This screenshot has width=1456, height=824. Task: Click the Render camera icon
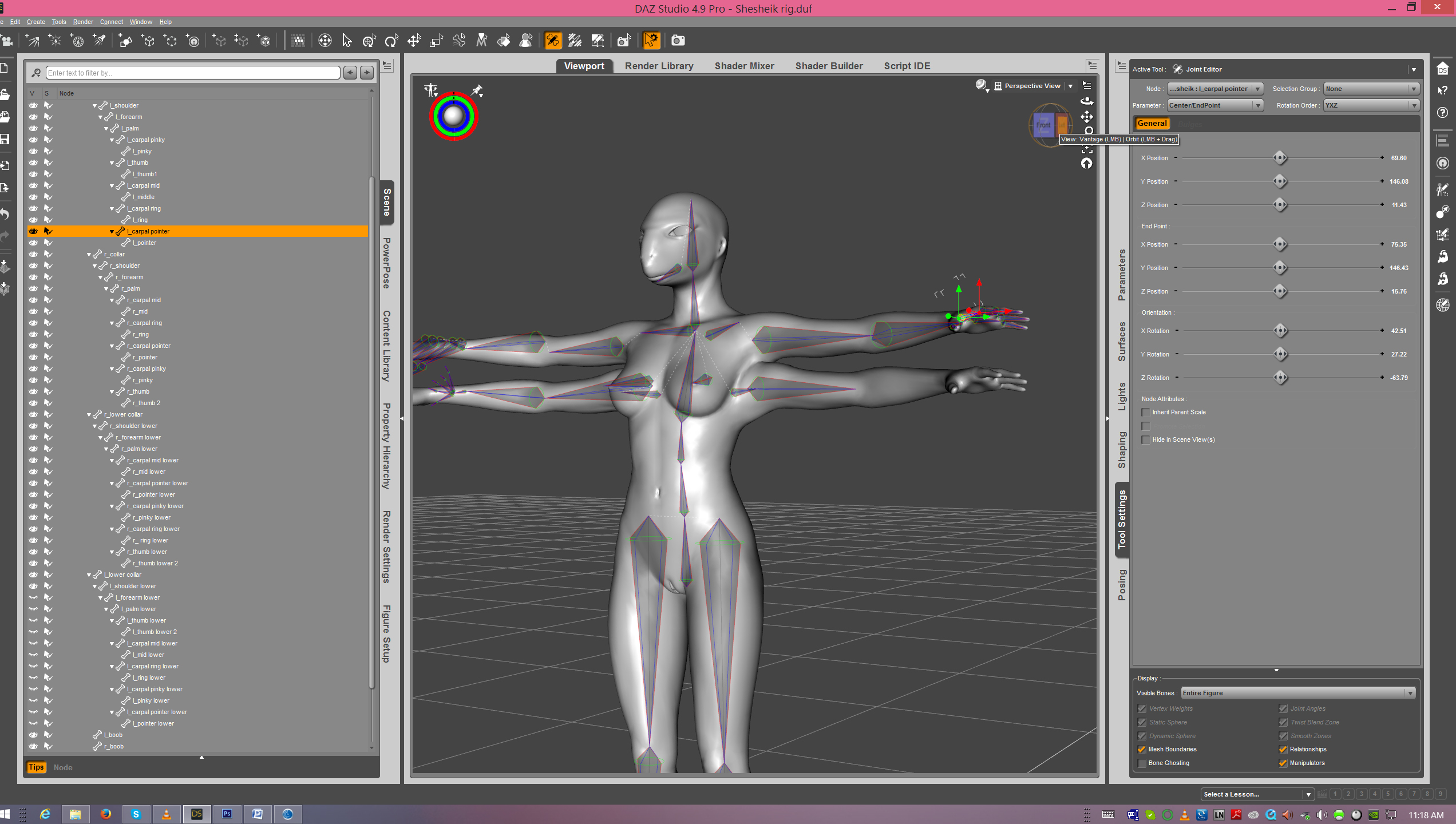(x=678, y=41)
